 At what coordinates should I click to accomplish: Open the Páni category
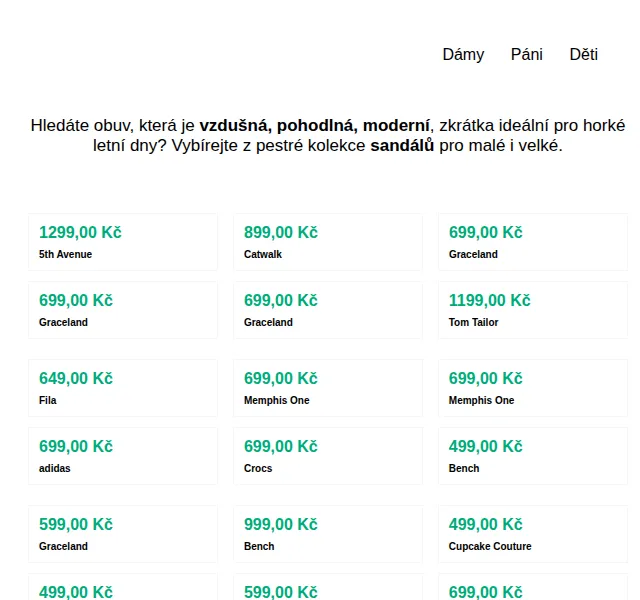click(x=527, y=54)
